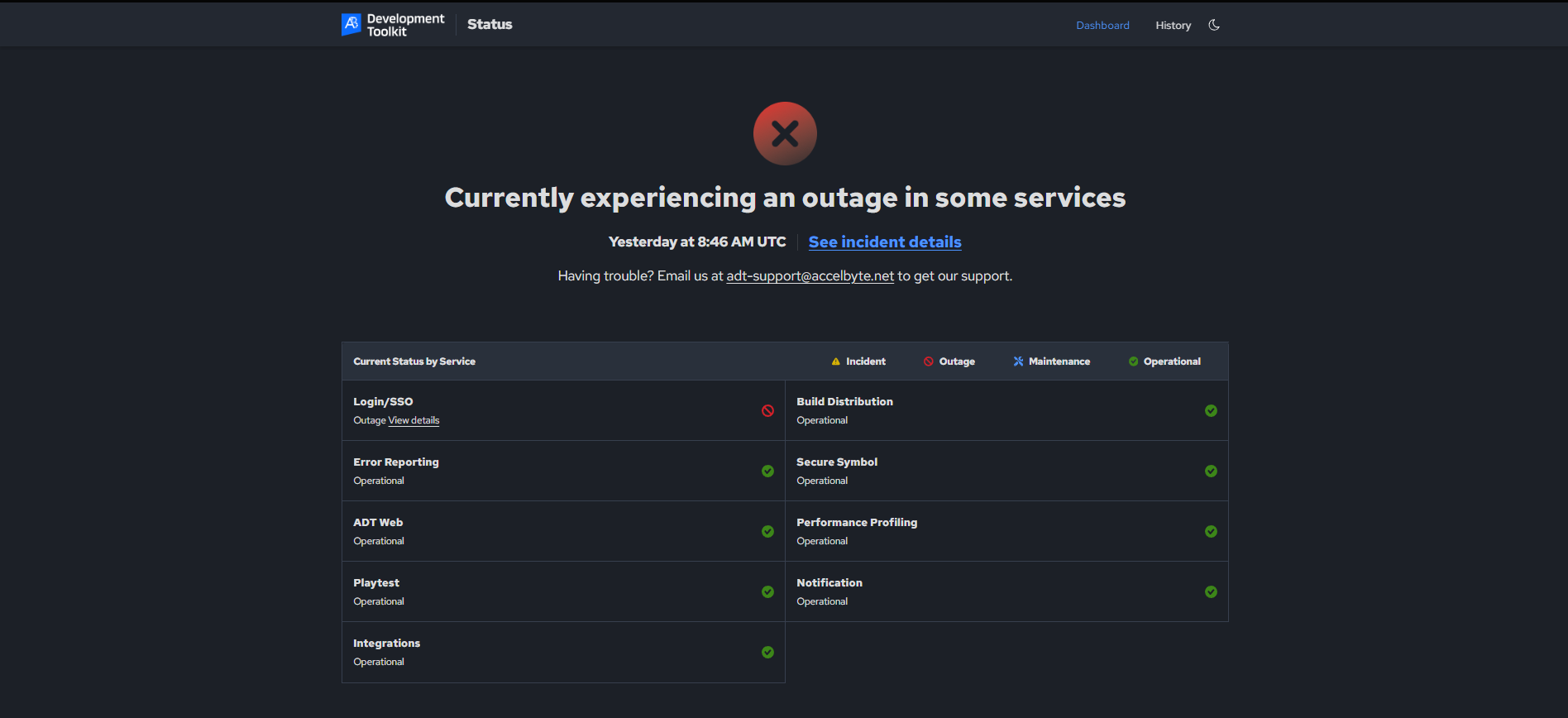Click adt-support@accelbyte.net email link
Screen dimensions: 1568x718
pyautogui.click(x=810, y=276)
